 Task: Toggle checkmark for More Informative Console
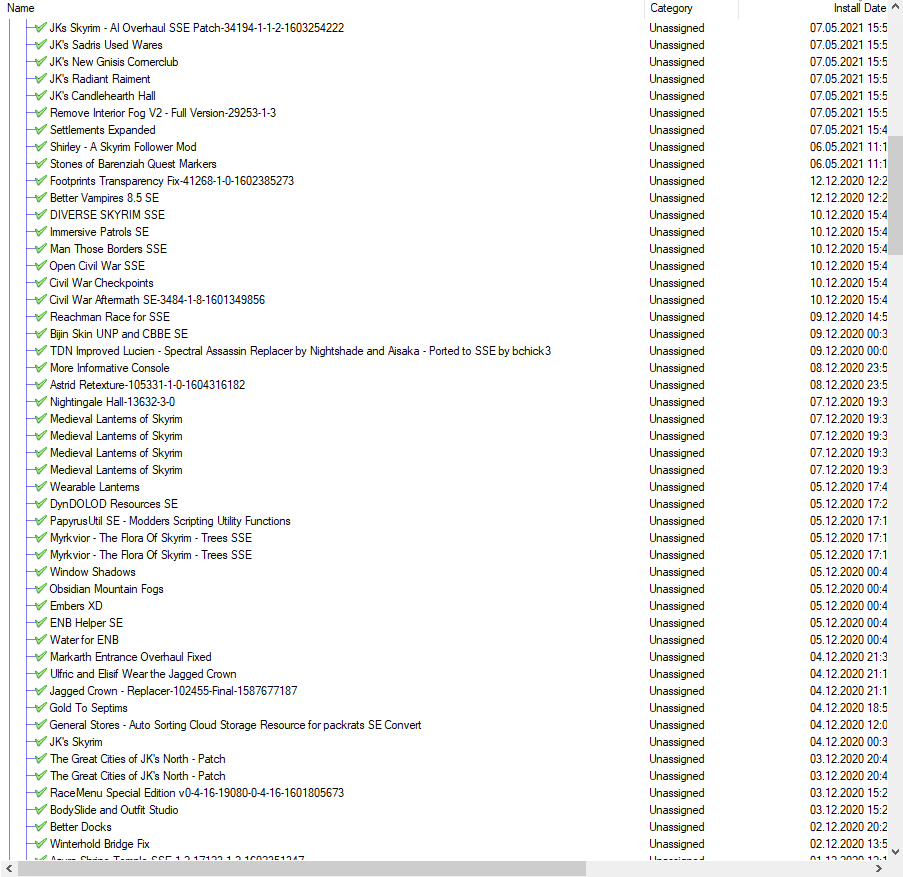(40, 367)
